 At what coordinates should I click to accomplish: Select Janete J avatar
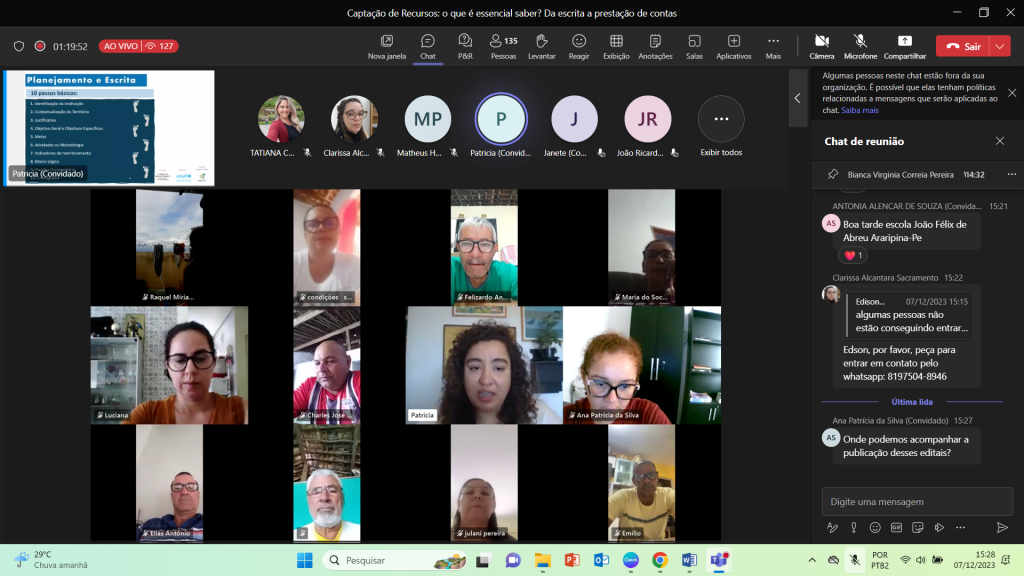point(574,119)
